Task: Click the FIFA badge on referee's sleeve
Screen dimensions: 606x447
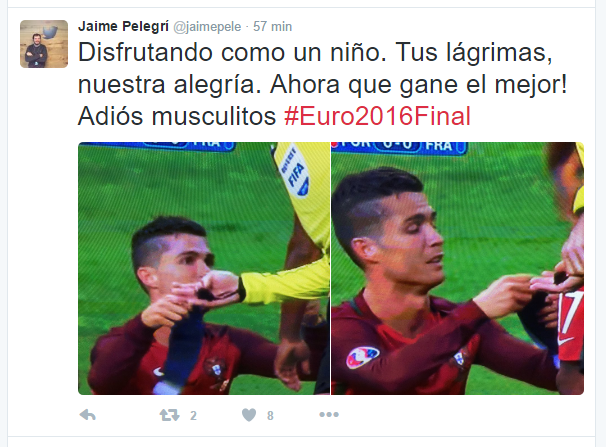Action: click(294, 171)
